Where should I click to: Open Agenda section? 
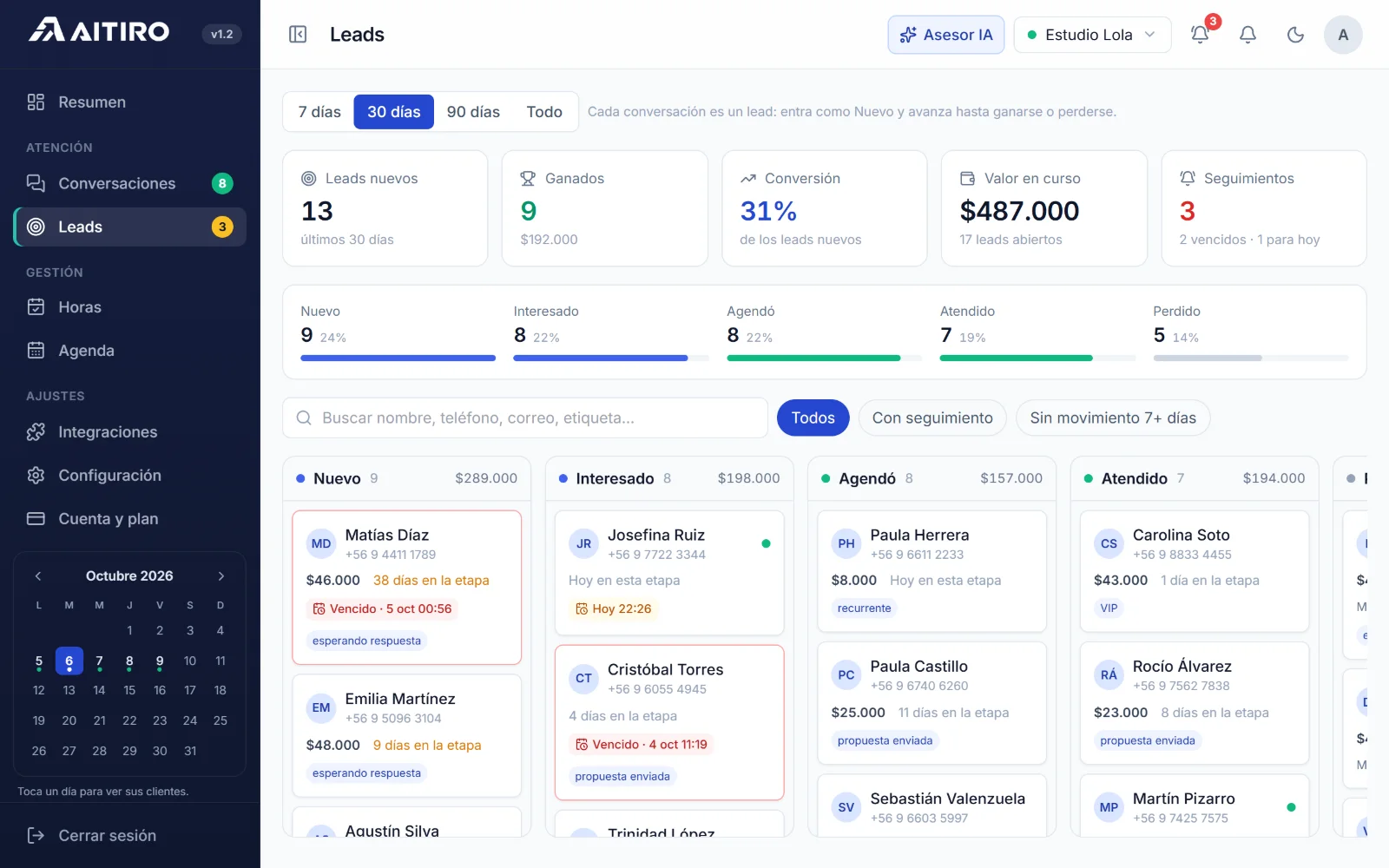[130, 351]
